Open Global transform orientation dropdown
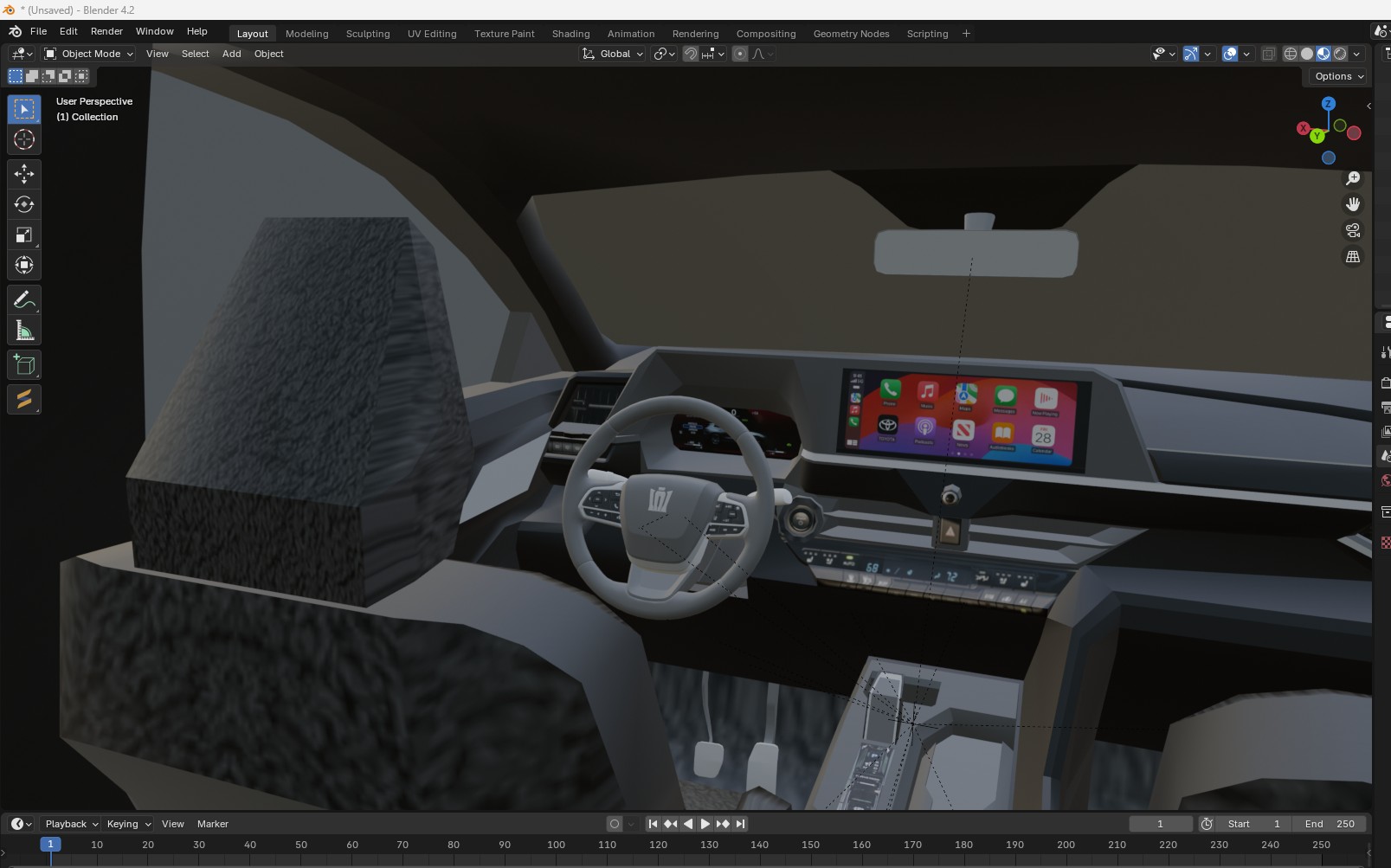Image resolution: width=1391 pixels, height=868 pixels. (x=613, y=54)
